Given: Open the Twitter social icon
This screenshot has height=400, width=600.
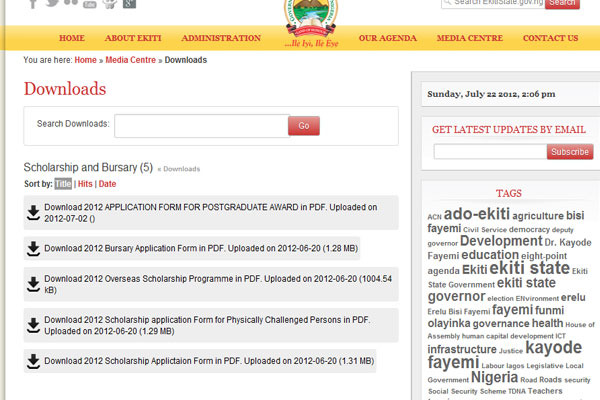Looking at the screenshot, I should [x=52, y=3].
